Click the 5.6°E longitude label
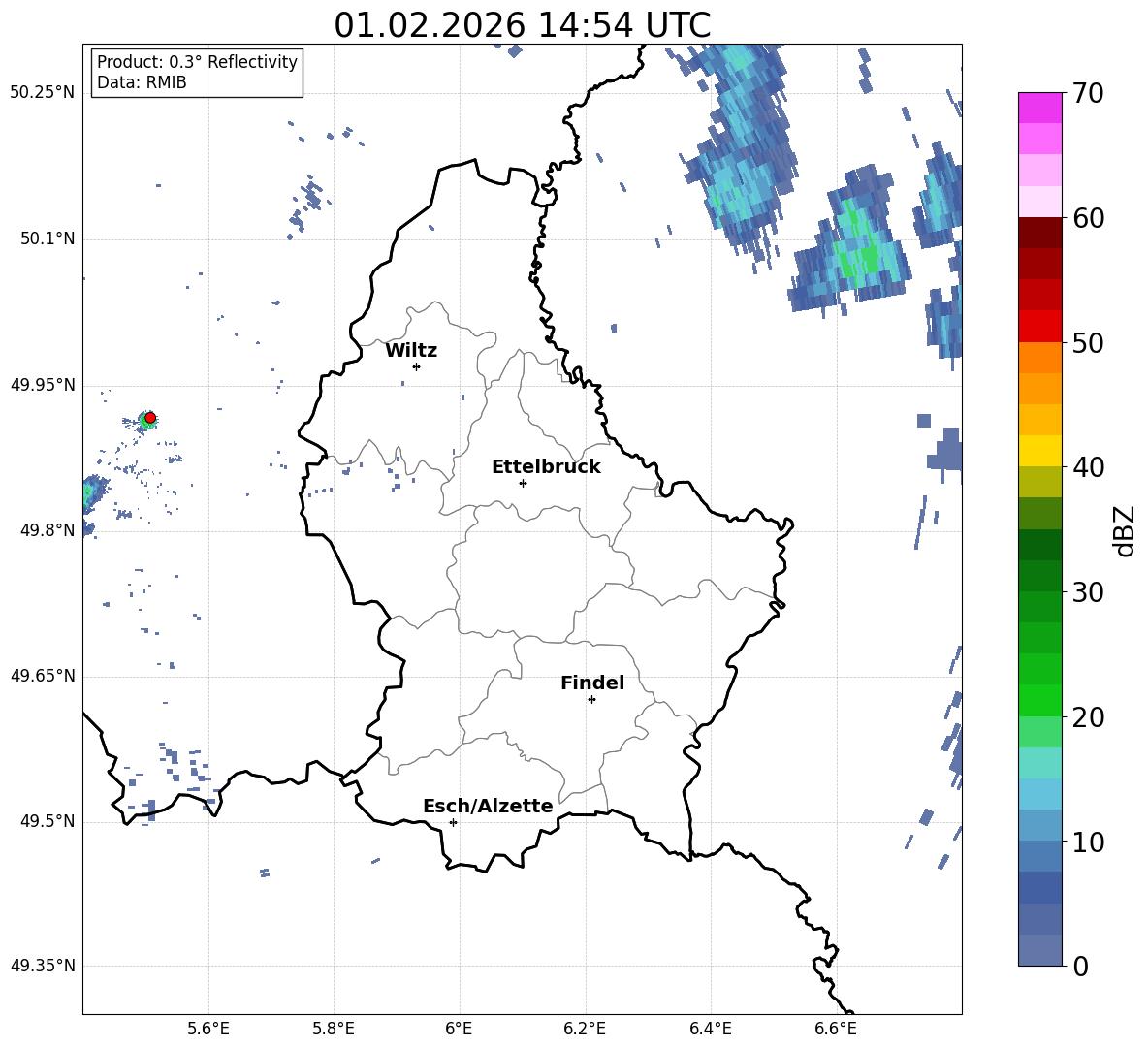Screen dimensions: 1148x1048 point(208,1029)
